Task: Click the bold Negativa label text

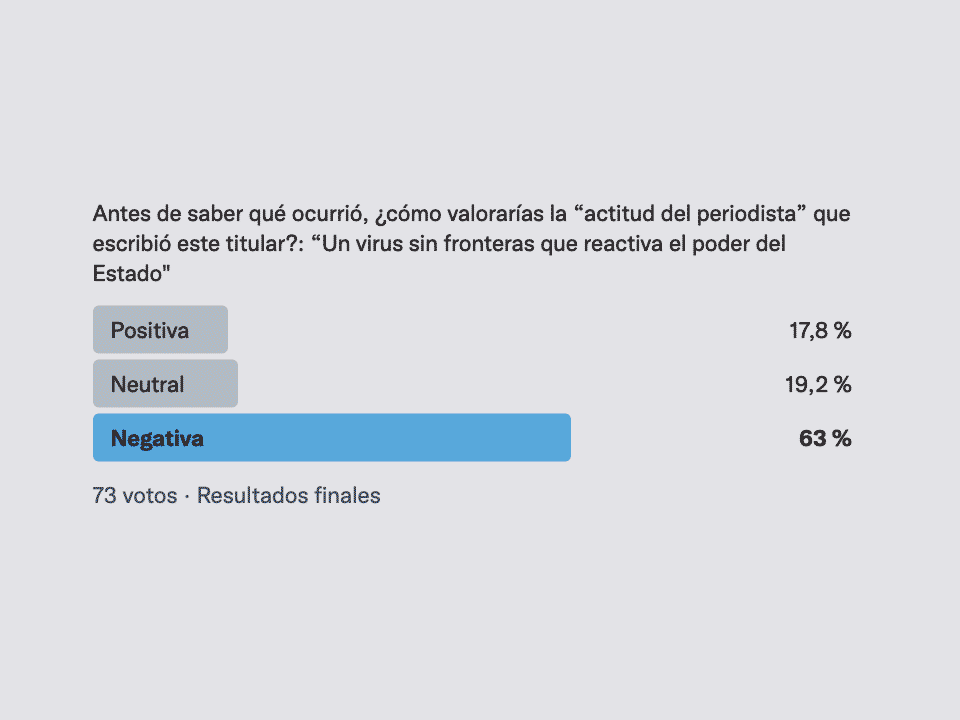Action: tap(157, 439)
